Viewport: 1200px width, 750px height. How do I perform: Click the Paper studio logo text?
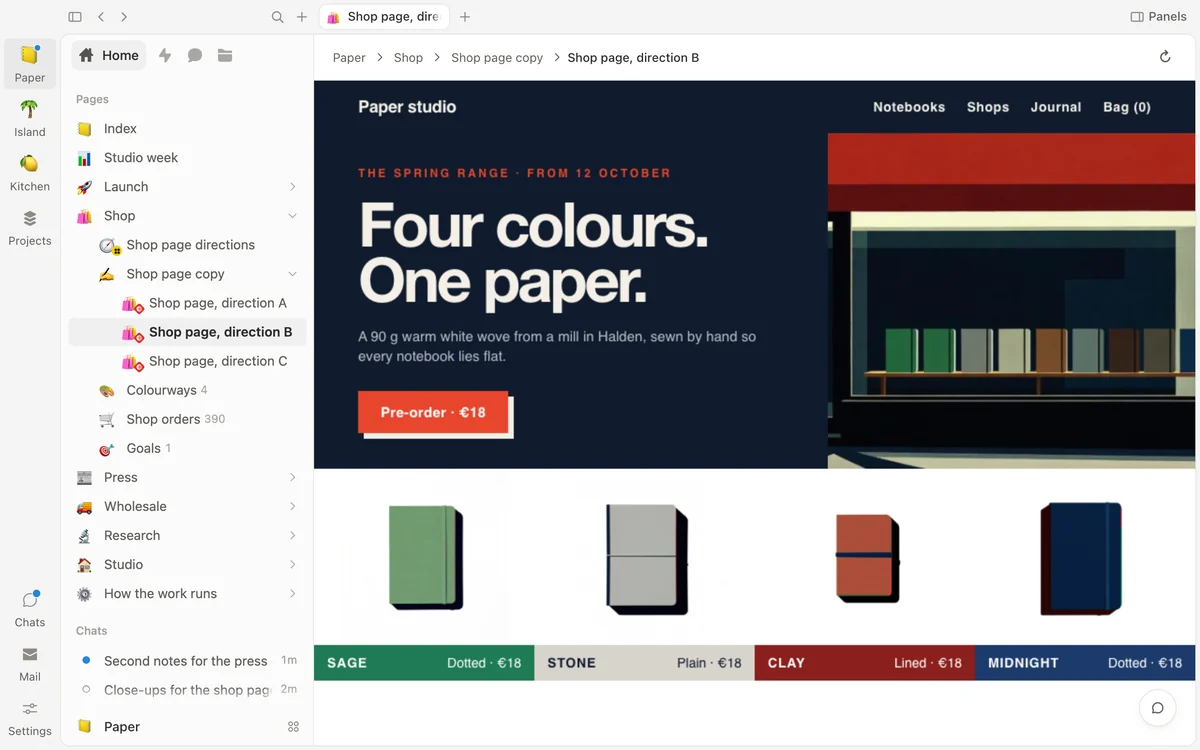point(407,107)
